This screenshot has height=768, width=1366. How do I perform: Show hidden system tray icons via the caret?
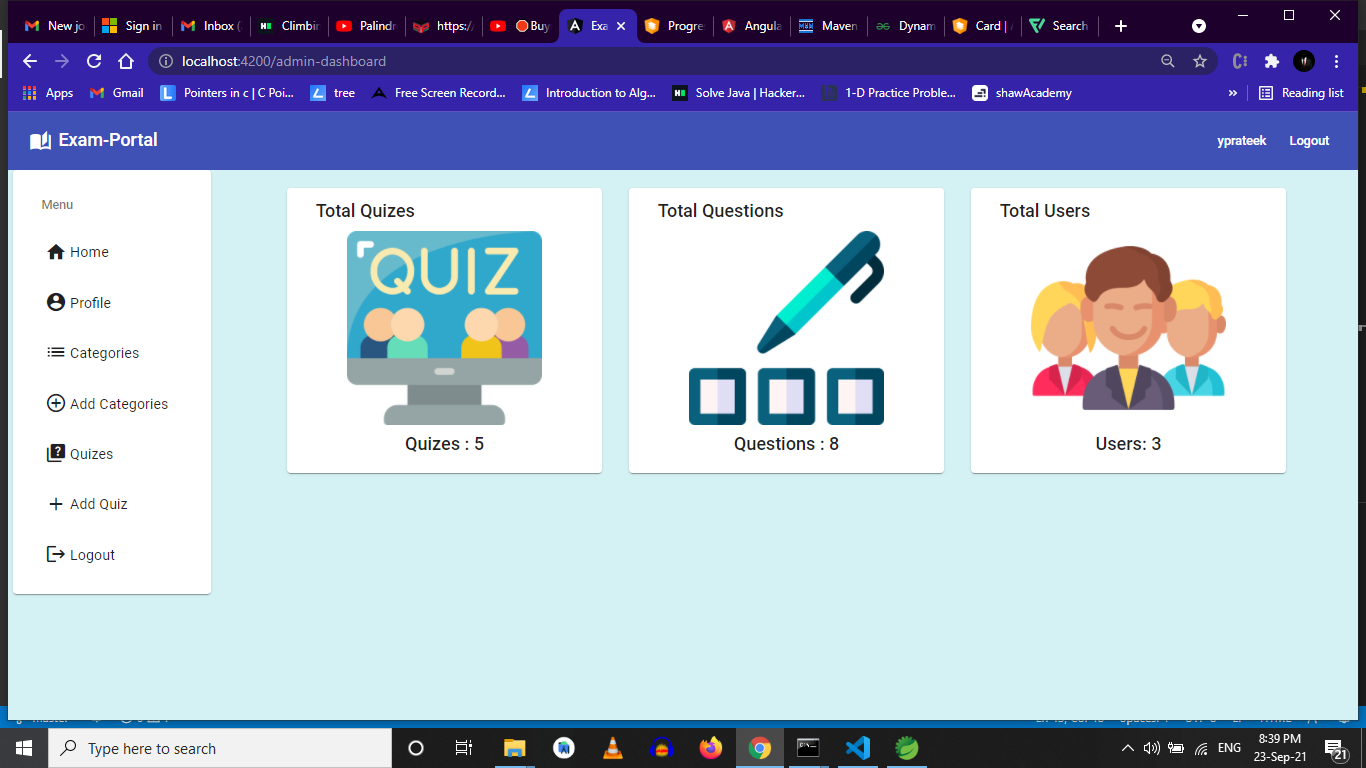[x=1128, y=747]
